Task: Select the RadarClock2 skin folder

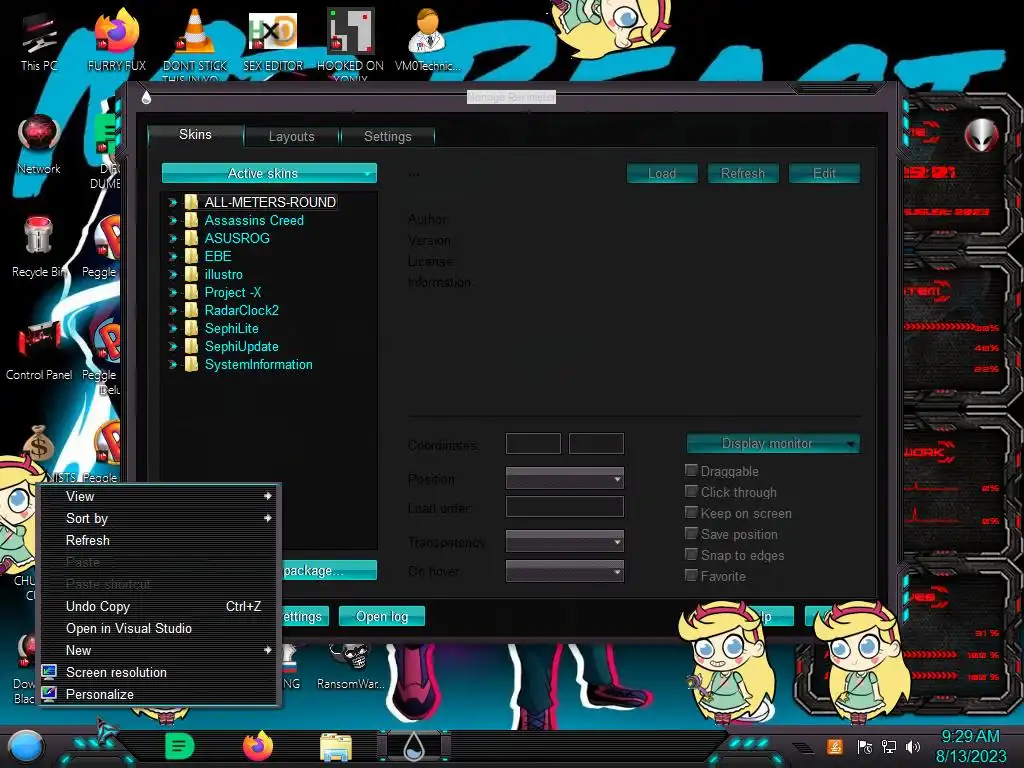Action: (242, 310)
